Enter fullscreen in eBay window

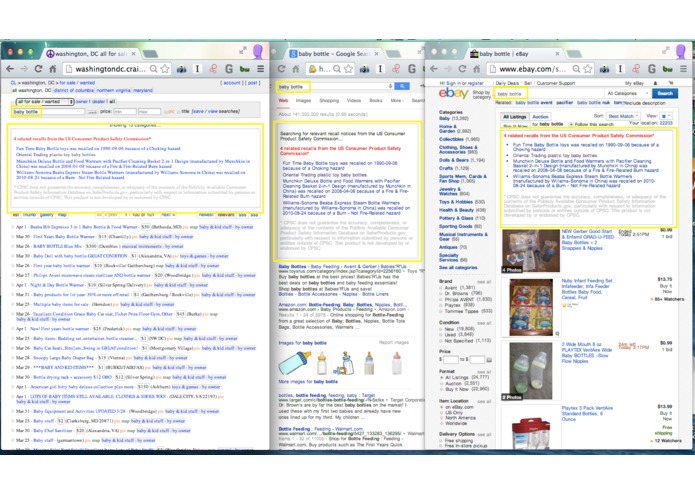[666, 51]
